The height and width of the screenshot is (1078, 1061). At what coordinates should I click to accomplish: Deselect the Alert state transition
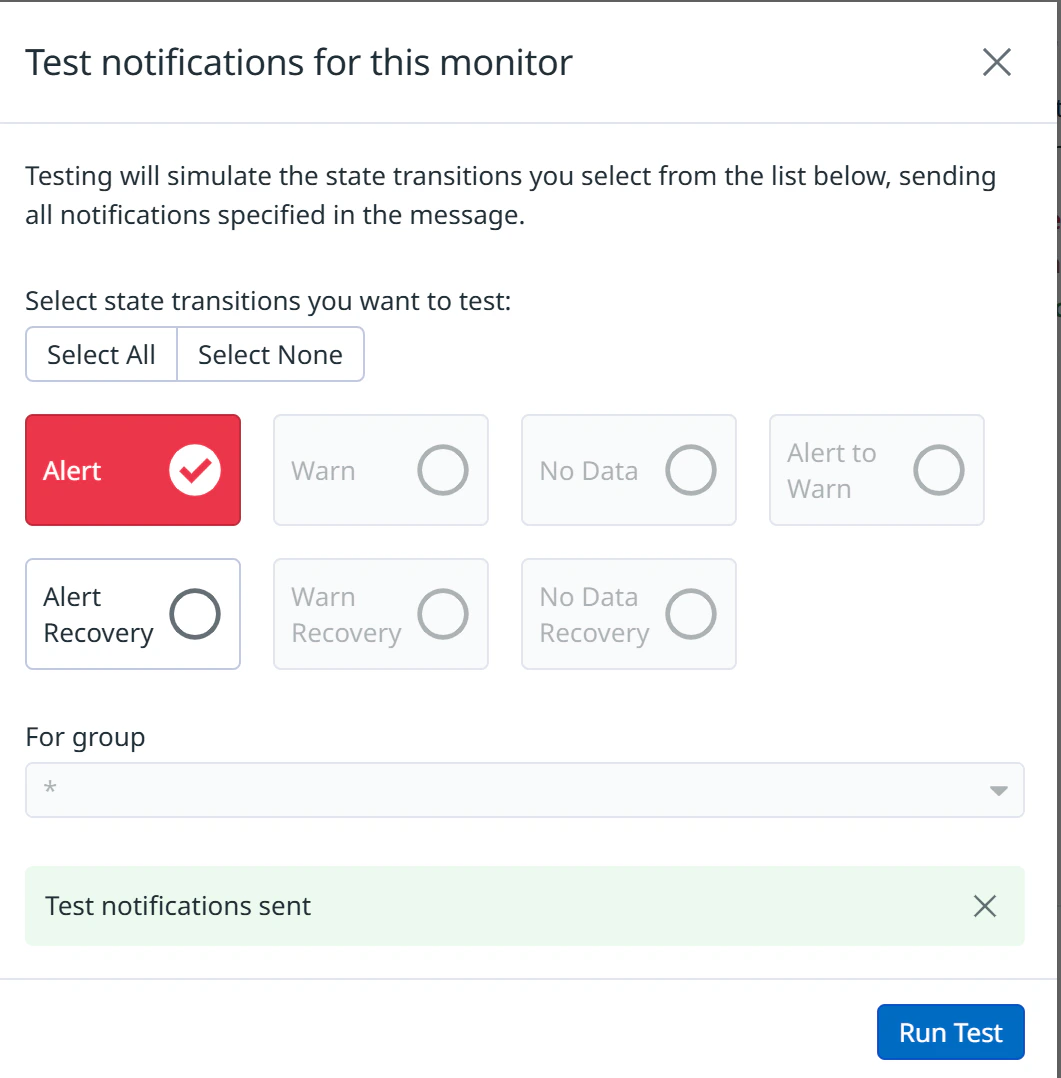click(x=132, y=470)
